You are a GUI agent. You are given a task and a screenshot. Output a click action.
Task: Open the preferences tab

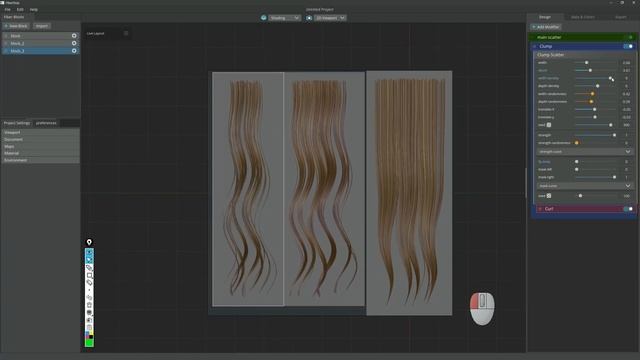pyautogui.click(x=46, y=123)
